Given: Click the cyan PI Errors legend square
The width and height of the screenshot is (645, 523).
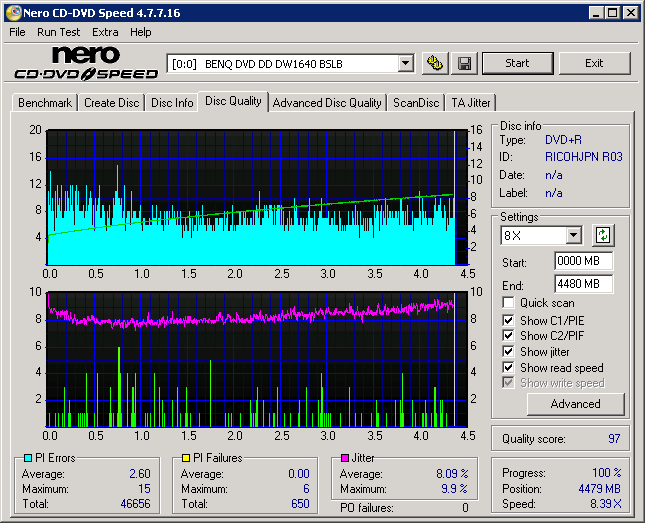Looking at the screenshot, I should [27, 458].
